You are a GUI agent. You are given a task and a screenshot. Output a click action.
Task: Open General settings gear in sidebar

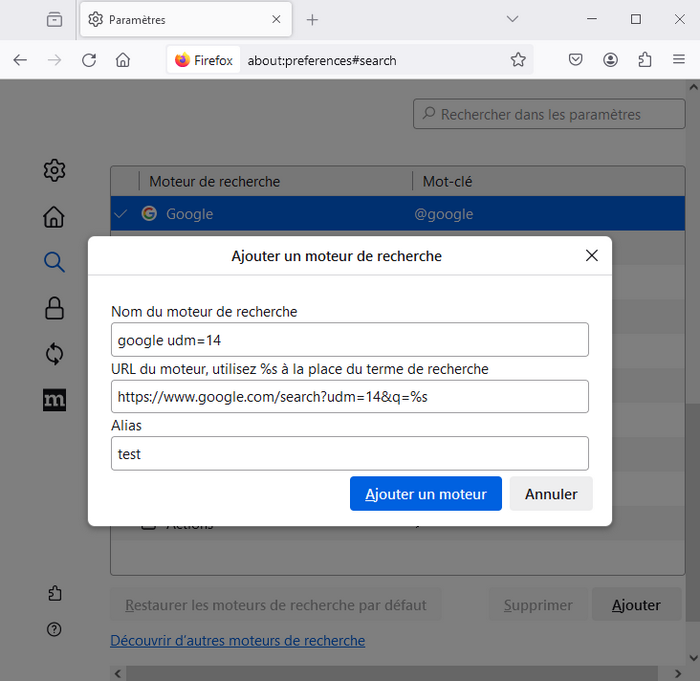click(x=54, y=170)
